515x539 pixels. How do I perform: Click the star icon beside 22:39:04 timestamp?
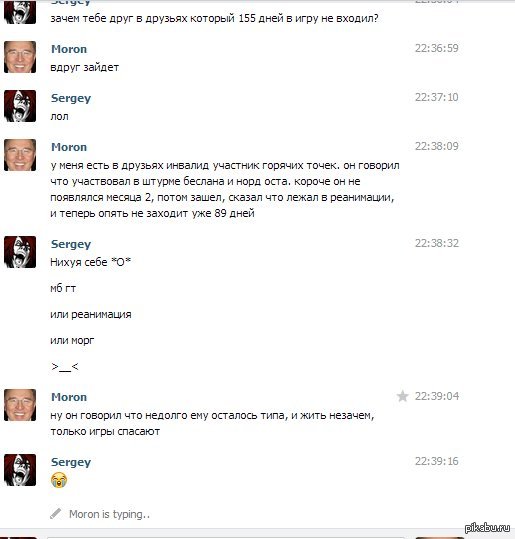402,396
